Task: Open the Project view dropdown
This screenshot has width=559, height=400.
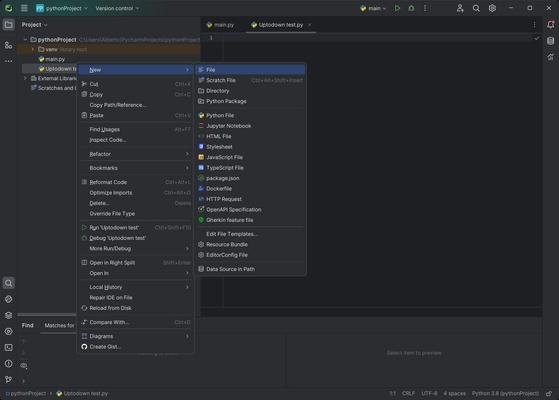Action: point(35,25)
